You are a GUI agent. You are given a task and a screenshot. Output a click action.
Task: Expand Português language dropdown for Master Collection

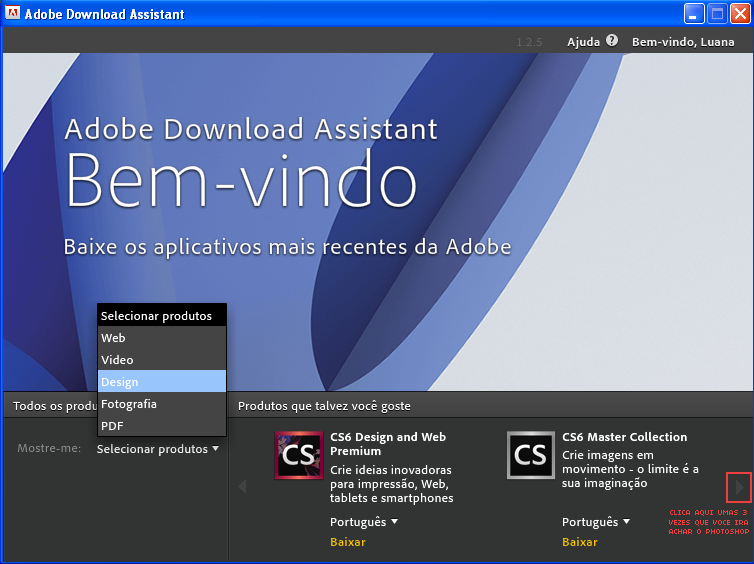[x=596, y=522]
